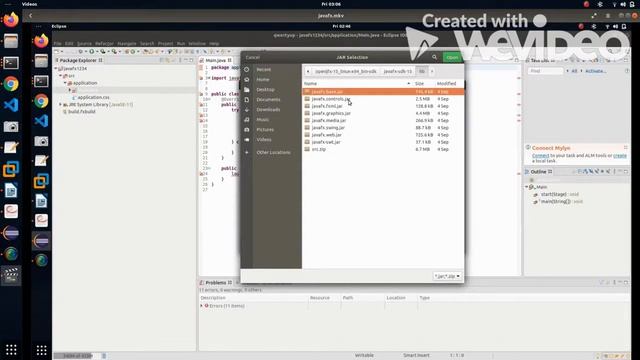Go to openjfx-13_linux-x64_bin-sdk path segment

point(346,71)
